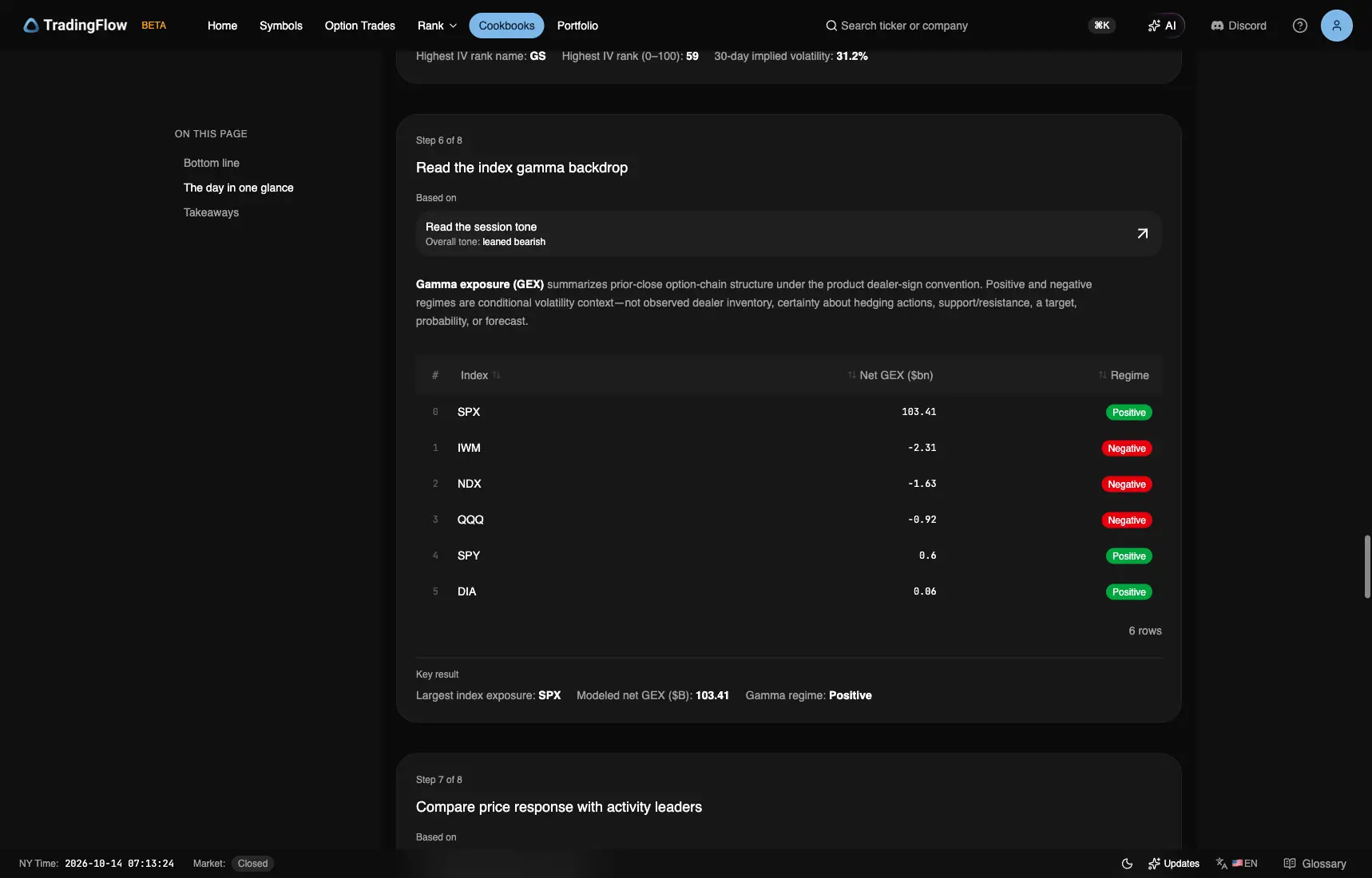This screenshot has width=1372, height=878.
Task: Open the user profile avatar
Action: 1336,26
